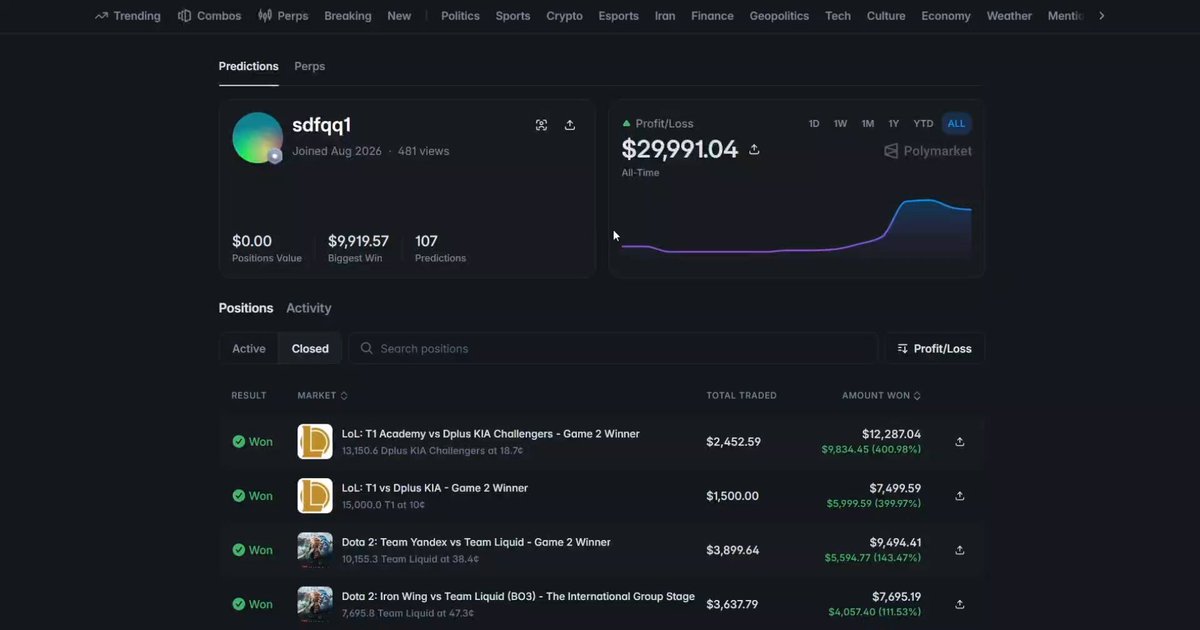Image resolution: width=1200 pixels, height=630 pixels.
Task: Open the Esports category
Action: [x=618, y=16]
